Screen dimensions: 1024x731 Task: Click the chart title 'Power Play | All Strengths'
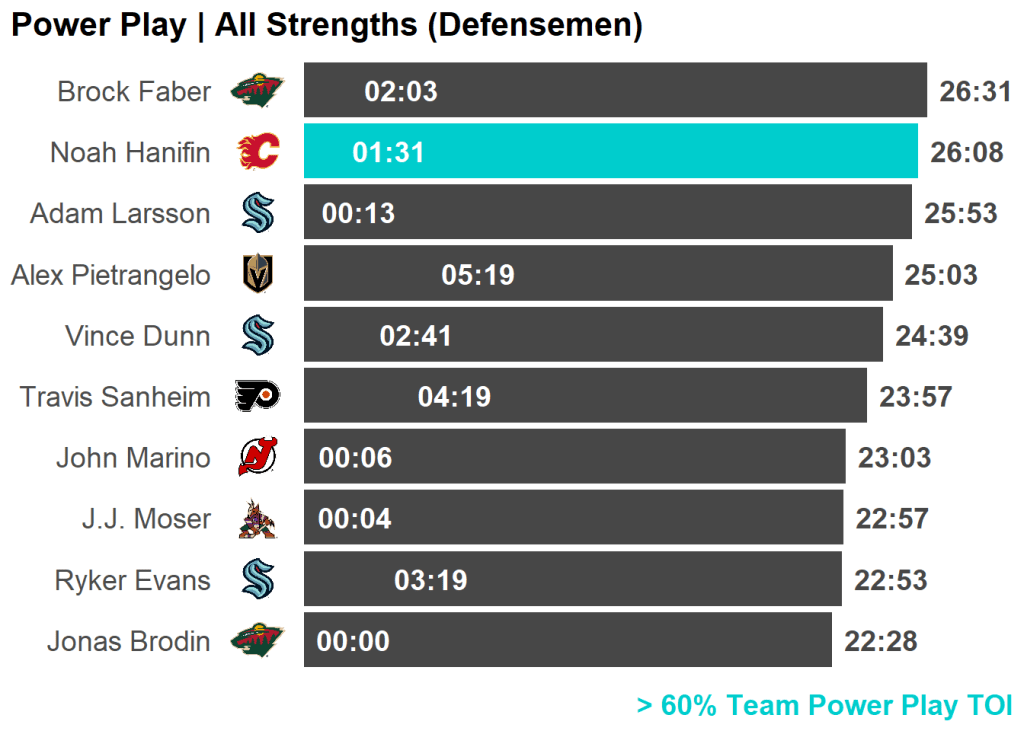click(x=326, y=25)
